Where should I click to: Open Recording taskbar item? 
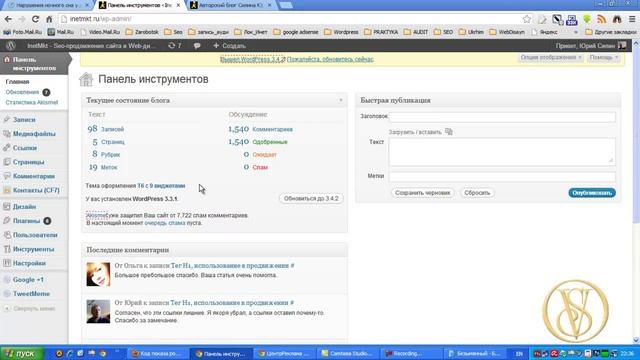pos(410,353)
